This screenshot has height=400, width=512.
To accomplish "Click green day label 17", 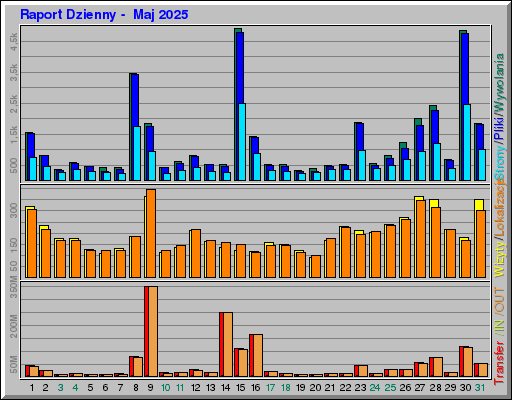I will [x=270, y=388].
